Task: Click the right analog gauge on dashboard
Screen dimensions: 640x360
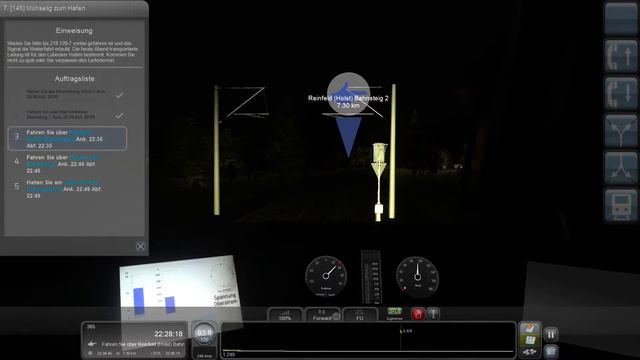Action: tap(418, 277)
